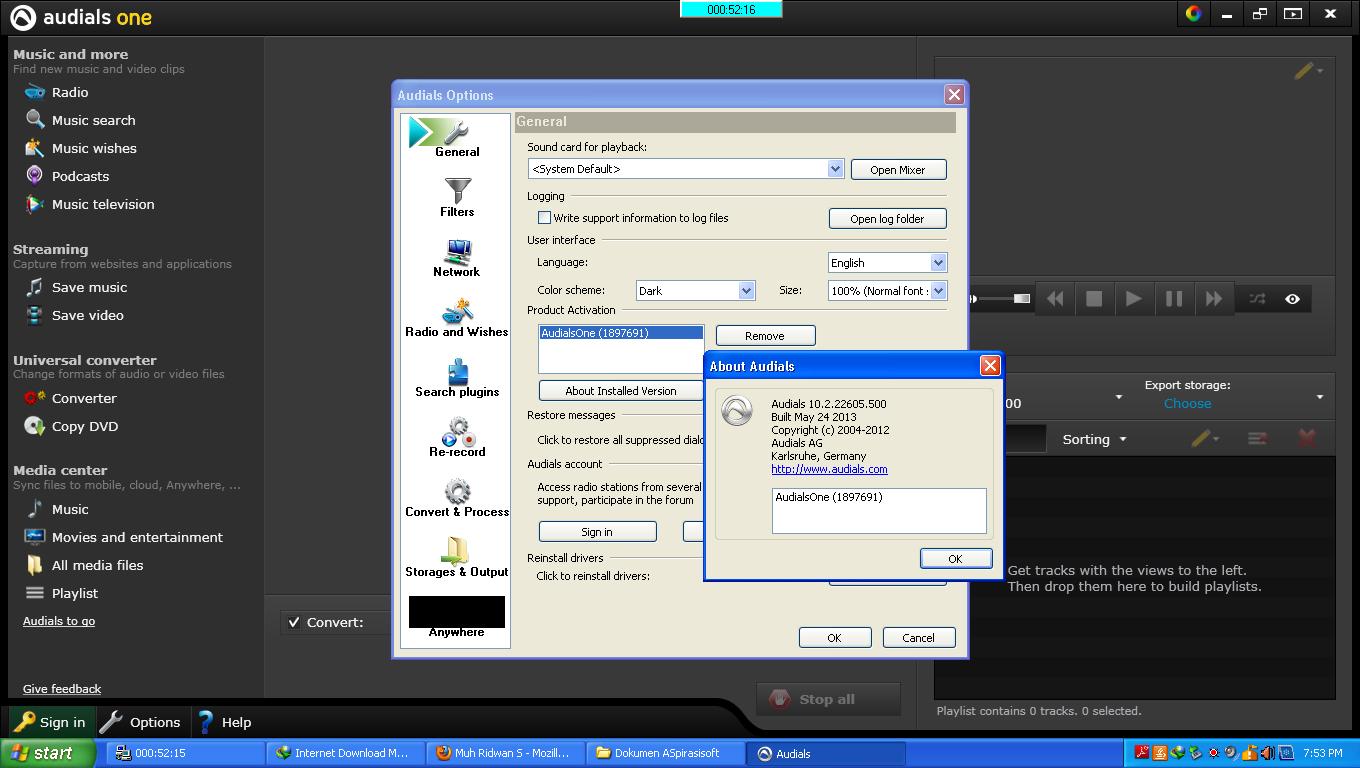Select AudialsOne (1897691) activation entry
The image size is (1360, 768).
click(x=621, y=333)
